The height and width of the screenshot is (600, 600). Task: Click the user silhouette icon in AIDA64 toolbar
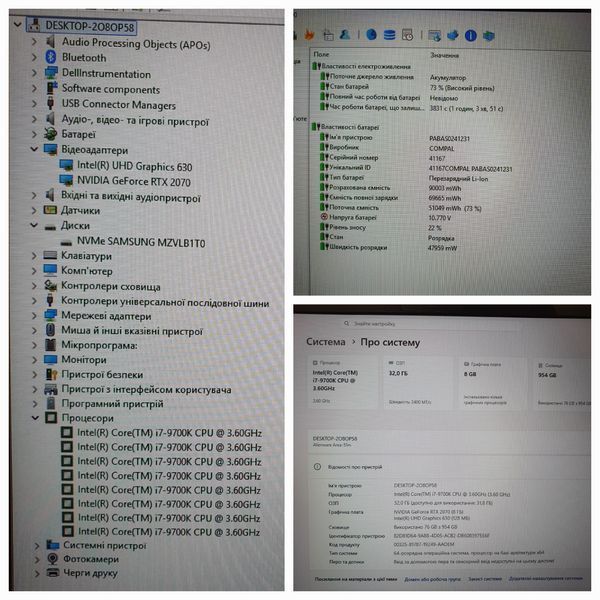tap(345, 35)
